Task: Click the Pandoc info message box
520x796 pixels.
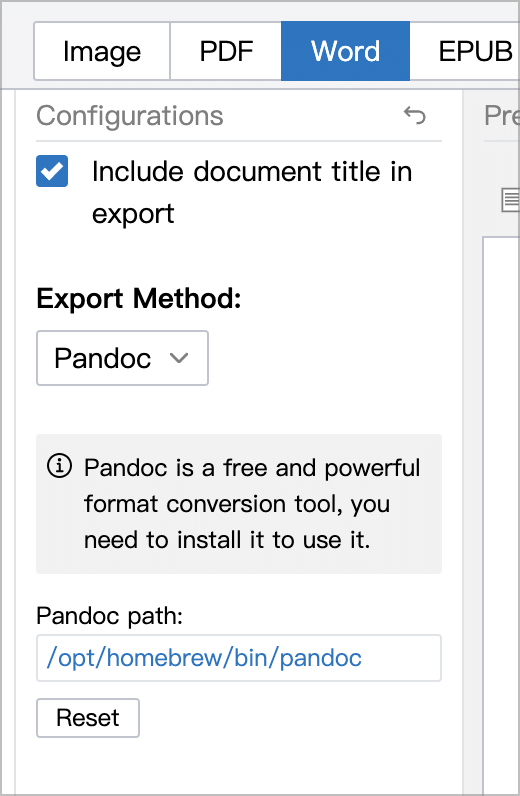Action: tap(239, 504)
